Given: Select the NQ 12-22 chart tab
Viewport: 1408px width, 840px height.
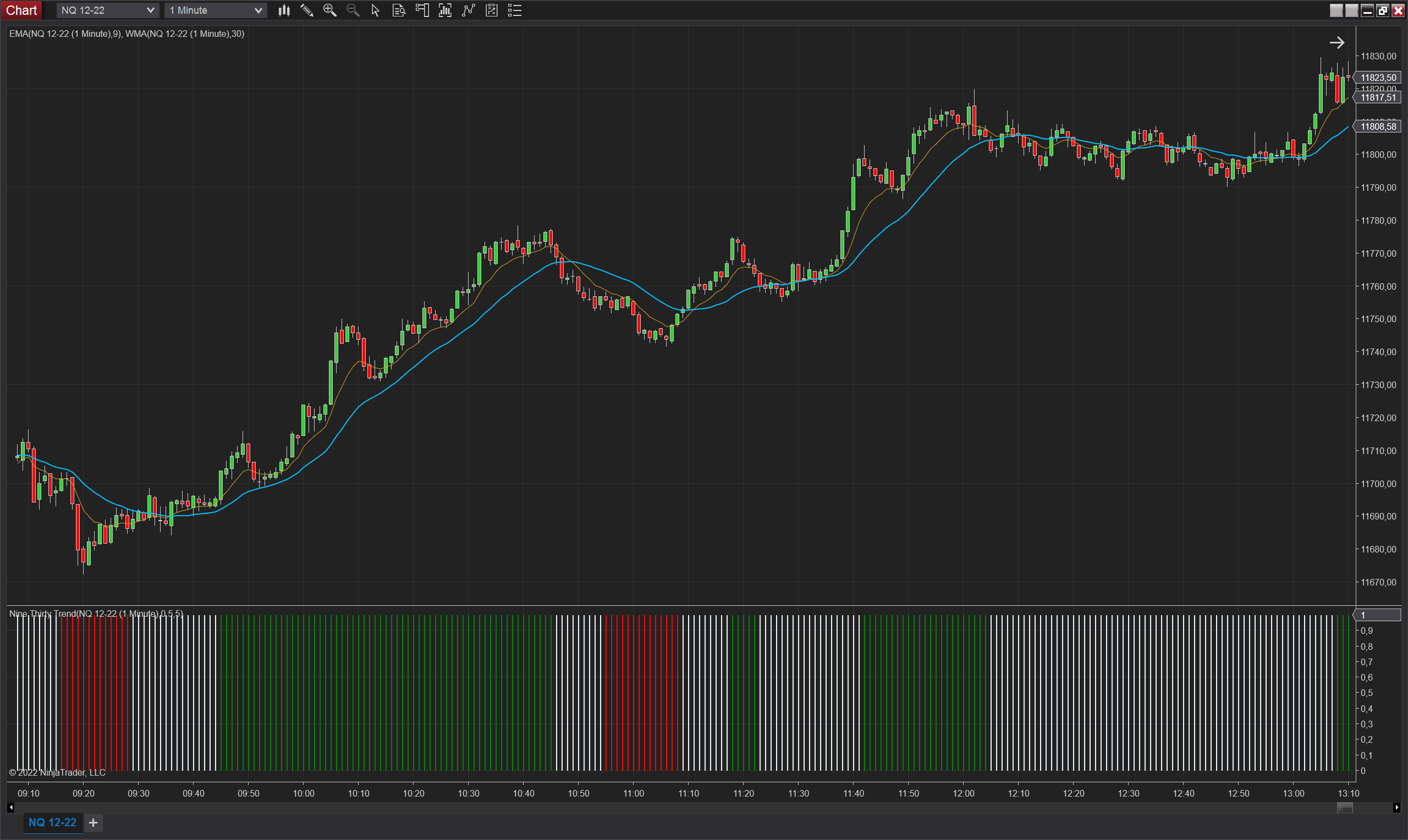Looking at the screenshot, I should (x=53, y=822).
